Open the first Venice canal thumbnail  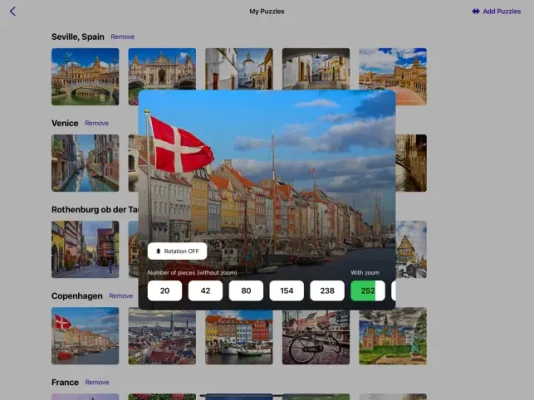85,163
